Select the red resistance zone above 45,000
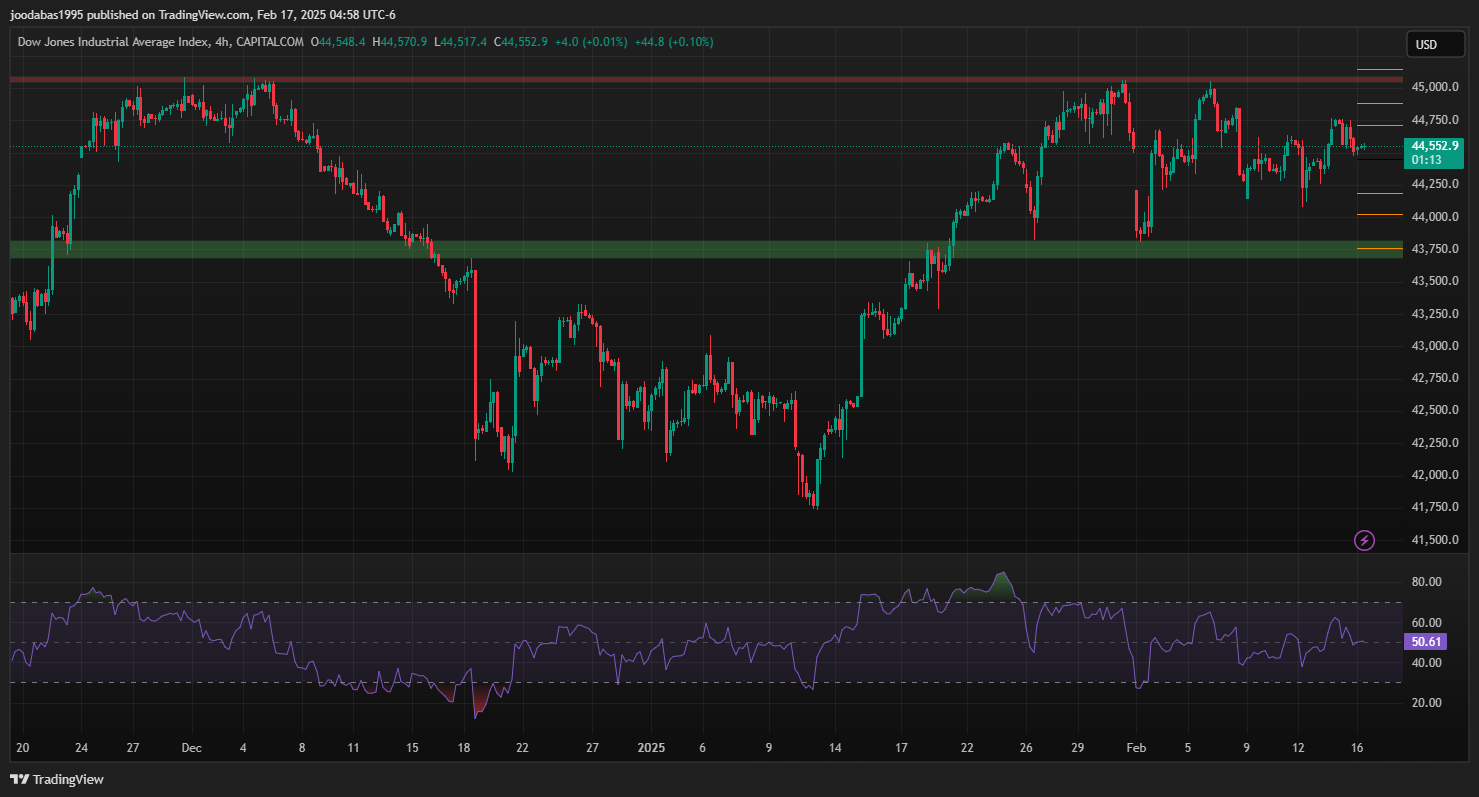Screen dimensions: 1479x797 click(700, 78)
